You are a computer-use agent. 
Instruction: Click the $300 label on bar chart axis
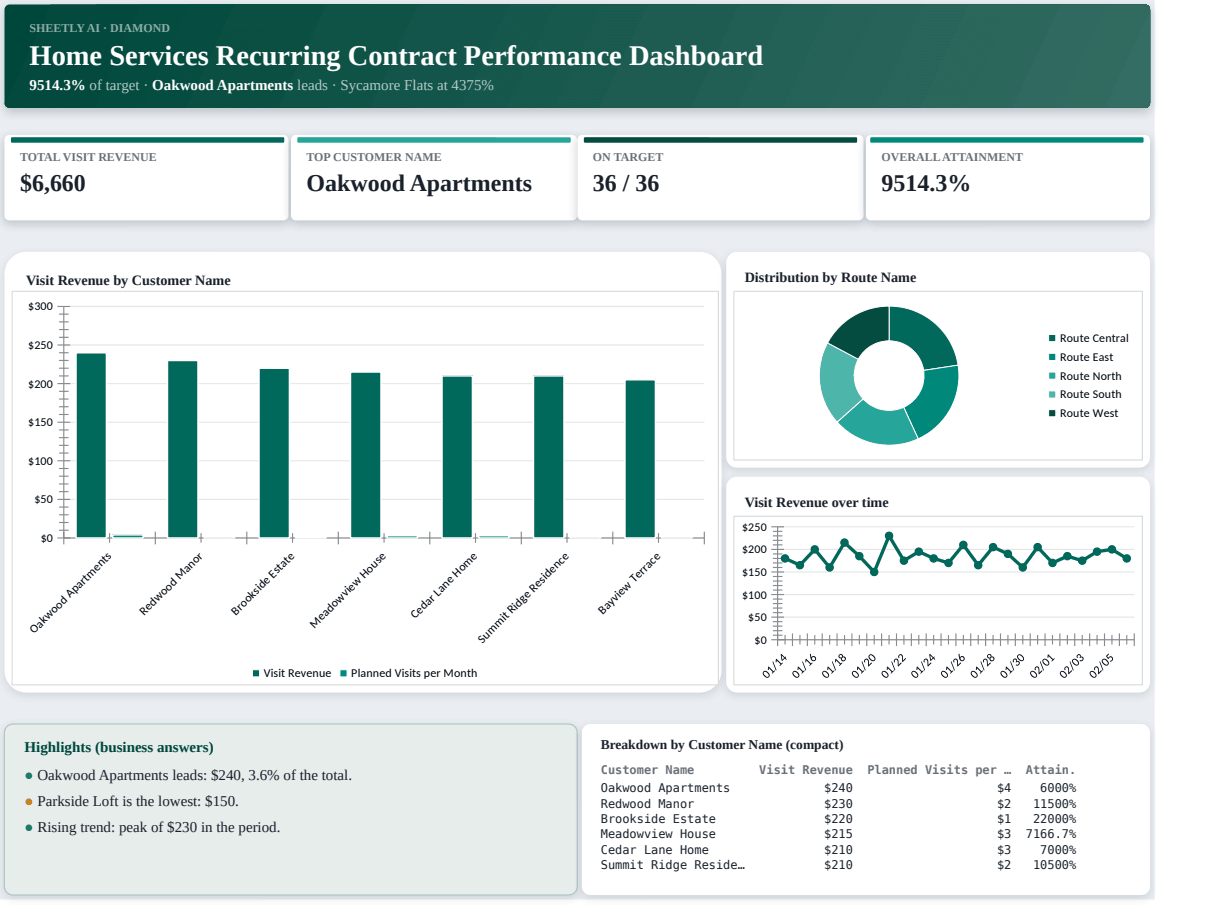coord(41,306)
